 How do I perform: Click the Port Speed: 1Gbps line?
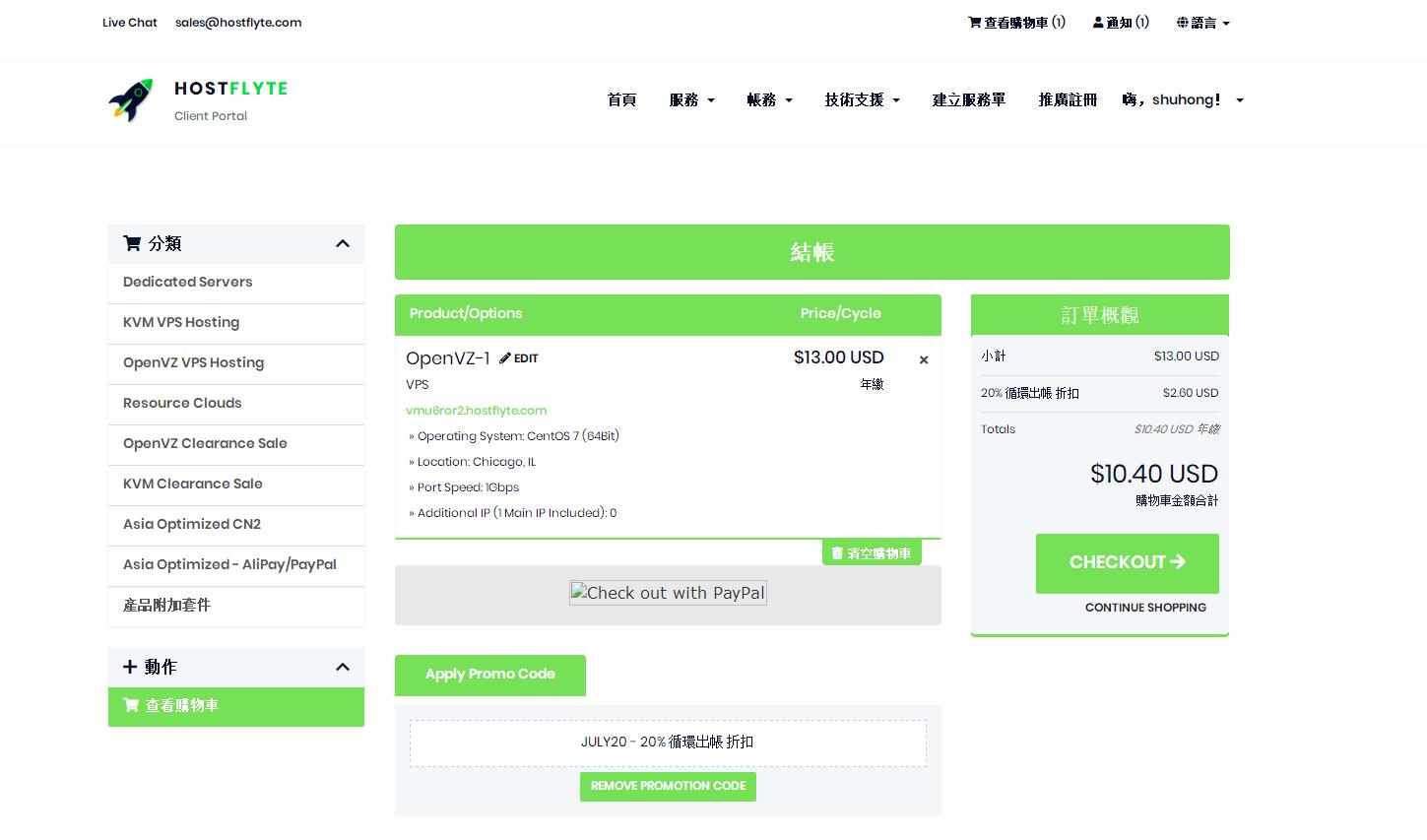tap(464, 487)
